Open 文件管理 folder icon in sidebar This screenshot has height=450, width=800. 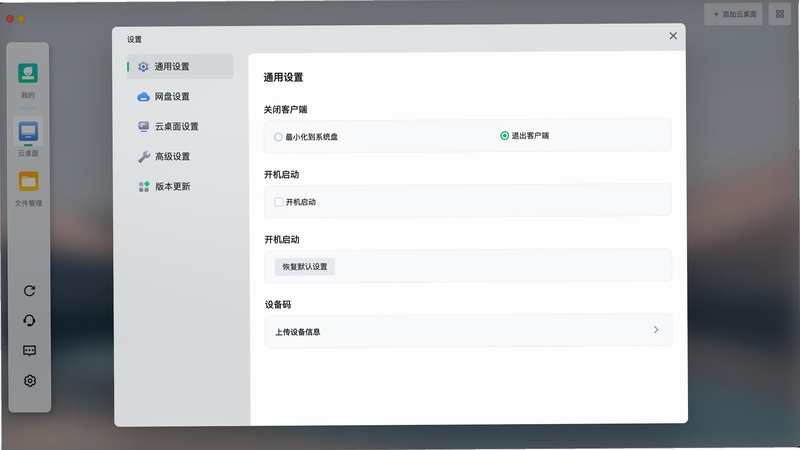[x=29, y=181]
